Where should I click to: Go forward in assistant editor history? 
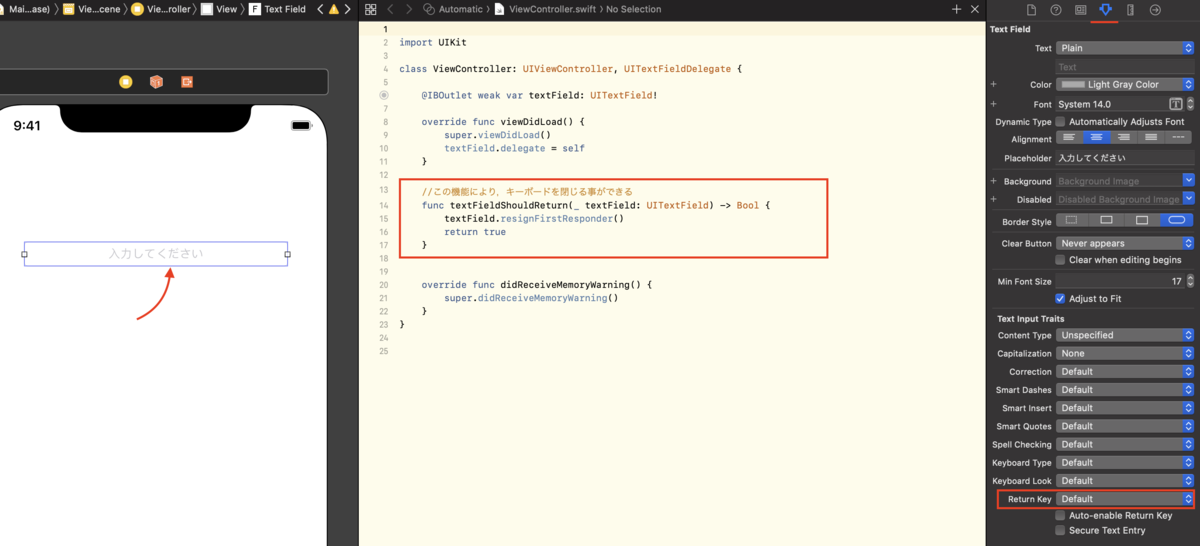[409, 9]
